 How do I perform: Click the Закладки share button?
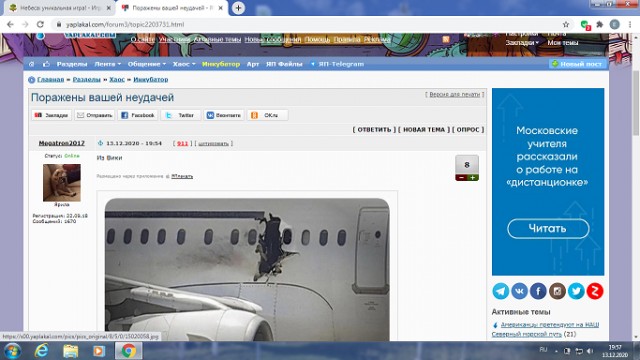click(51, 116)
